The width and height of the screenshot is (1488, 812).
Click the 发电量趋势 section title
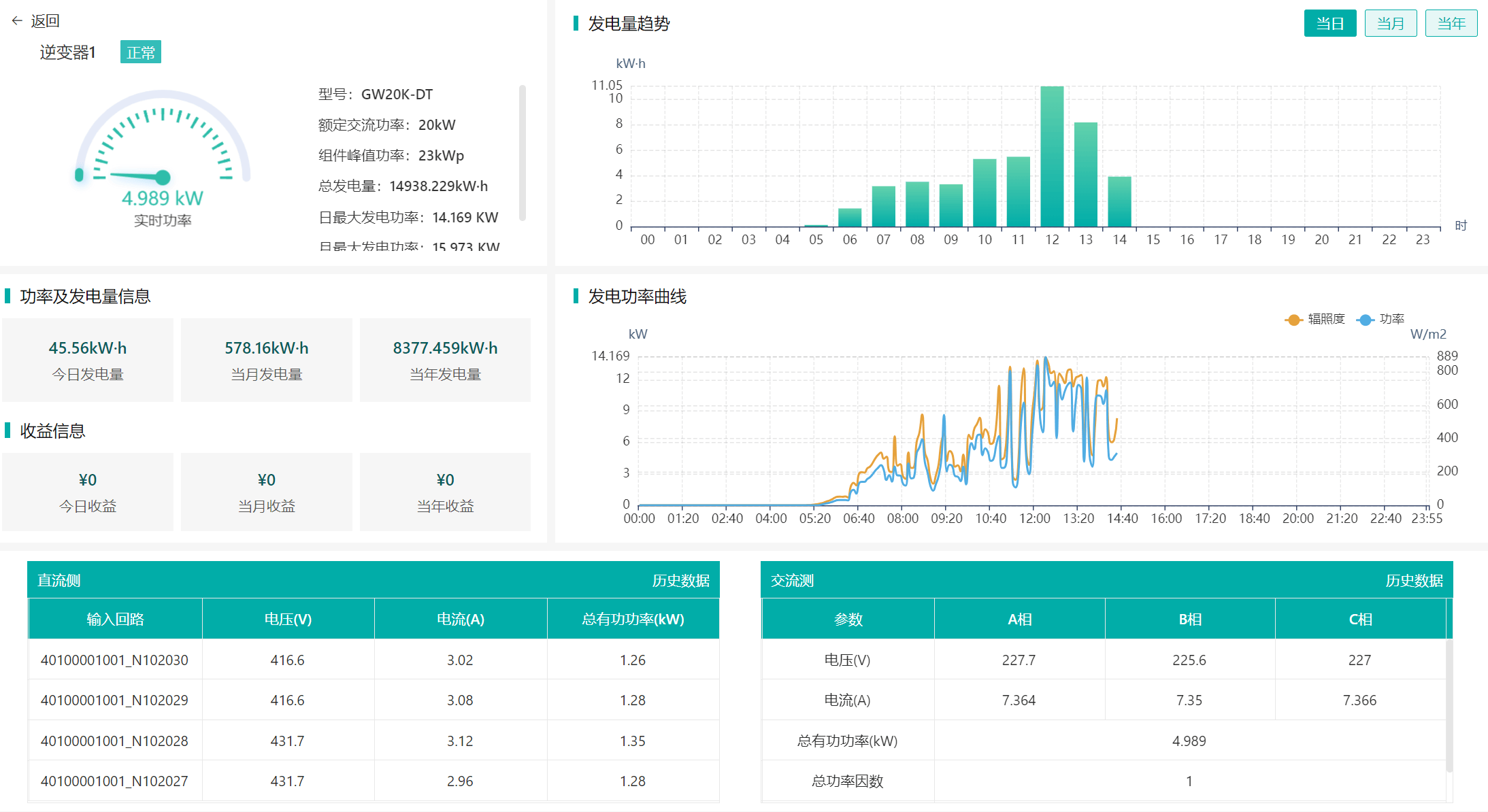pos(629,24)
